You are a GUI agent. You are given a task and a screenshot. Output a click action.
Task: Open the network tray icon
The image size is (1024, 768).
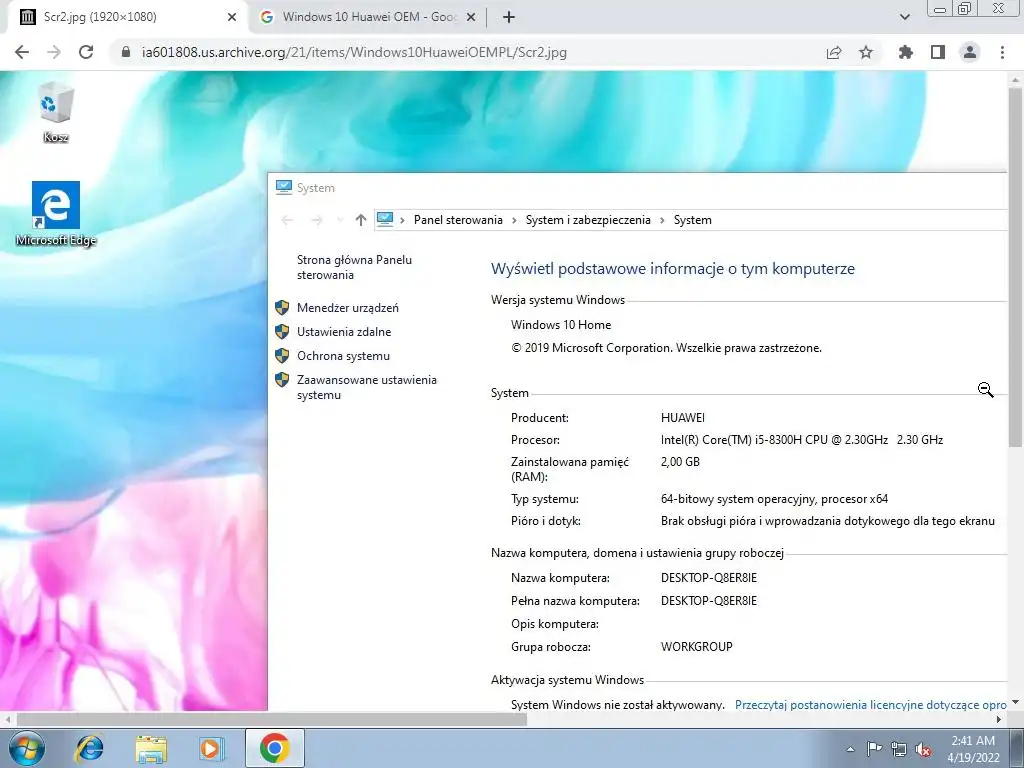click(899, 749)
